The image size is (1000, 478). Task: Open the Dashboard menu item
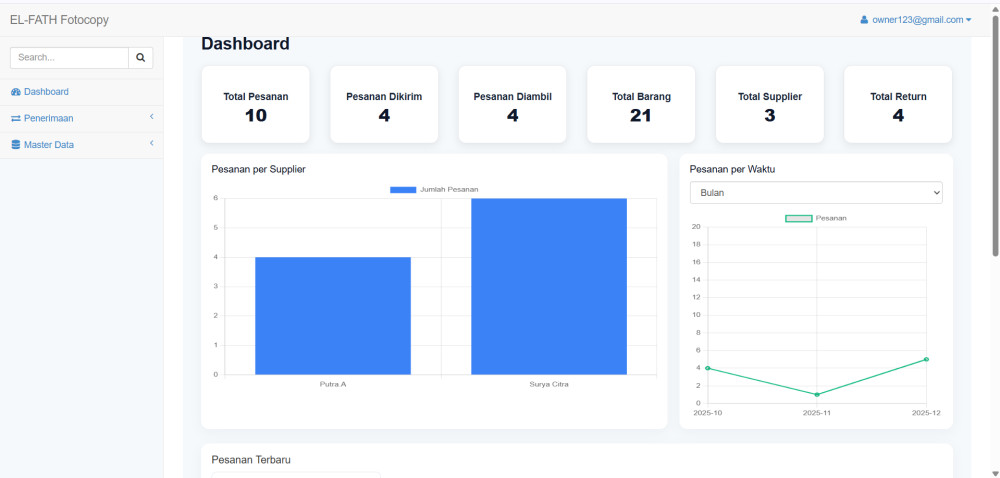point(46,92)
